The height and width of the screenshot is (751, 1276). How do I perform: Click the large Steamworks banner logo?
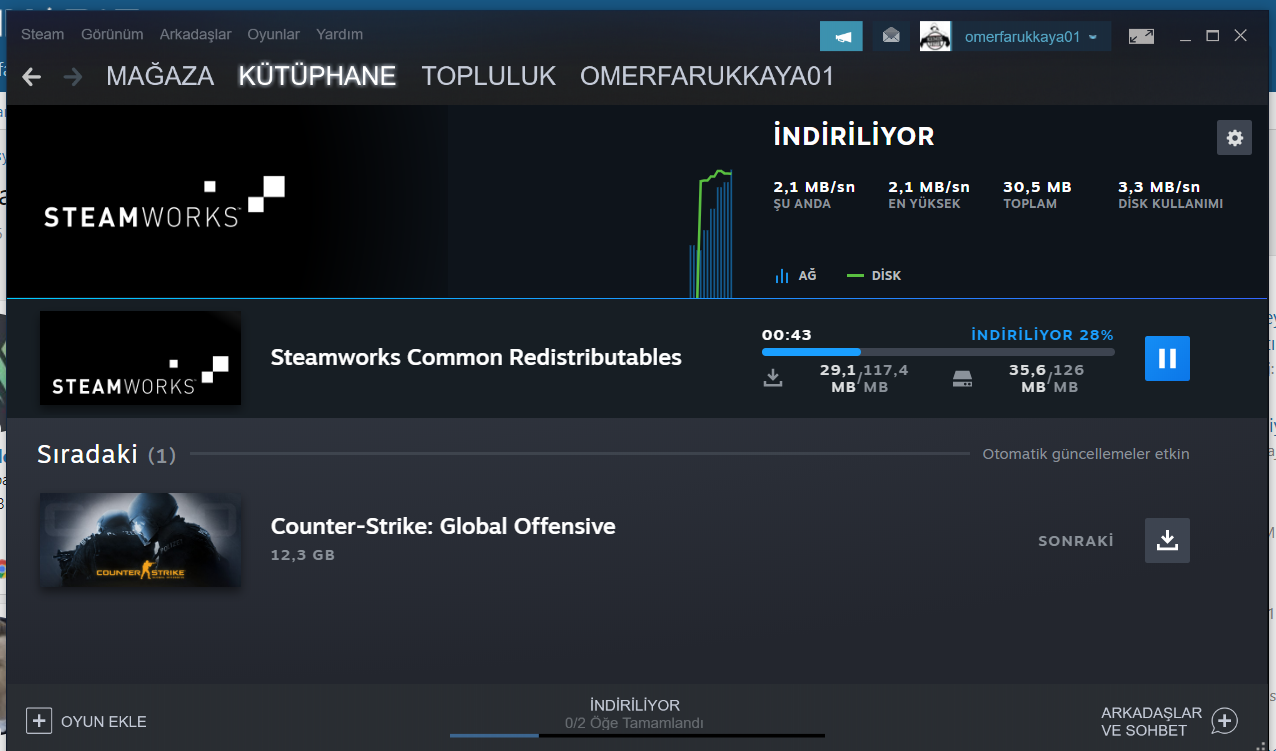tap(165, 203)
